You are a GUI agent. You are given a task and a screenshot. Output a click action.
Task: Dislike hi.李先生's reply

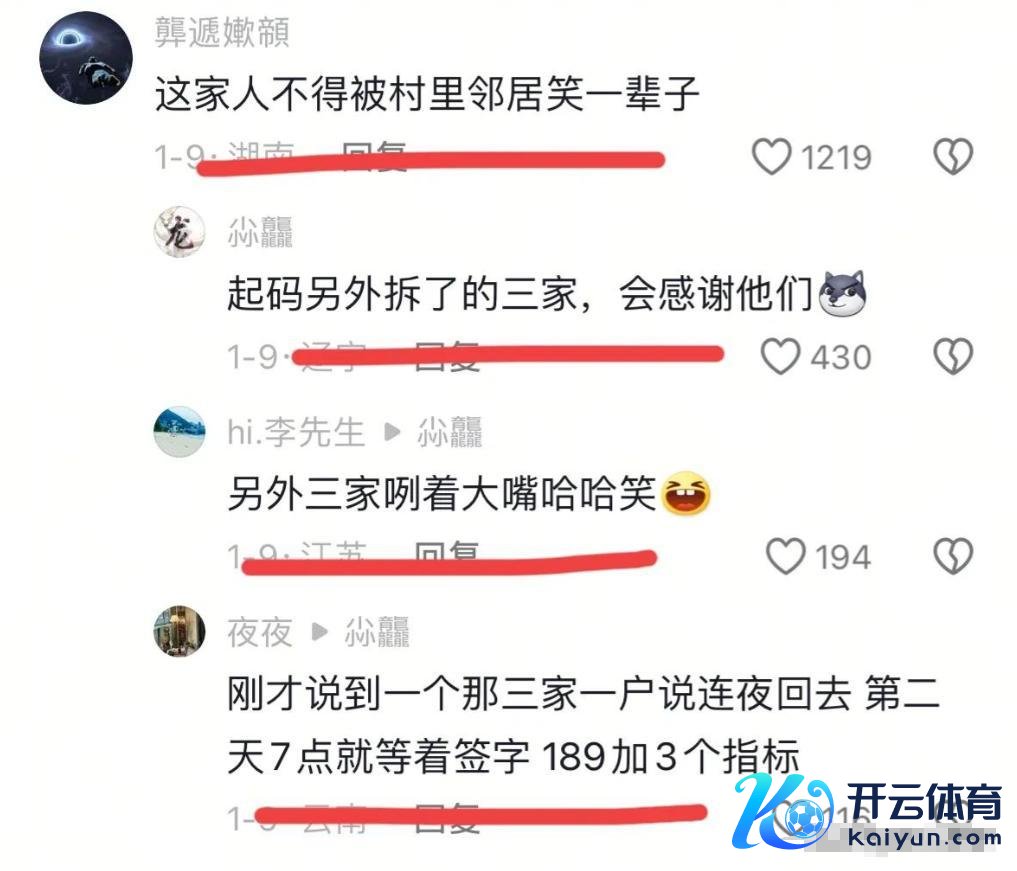[x=953, y=556]
